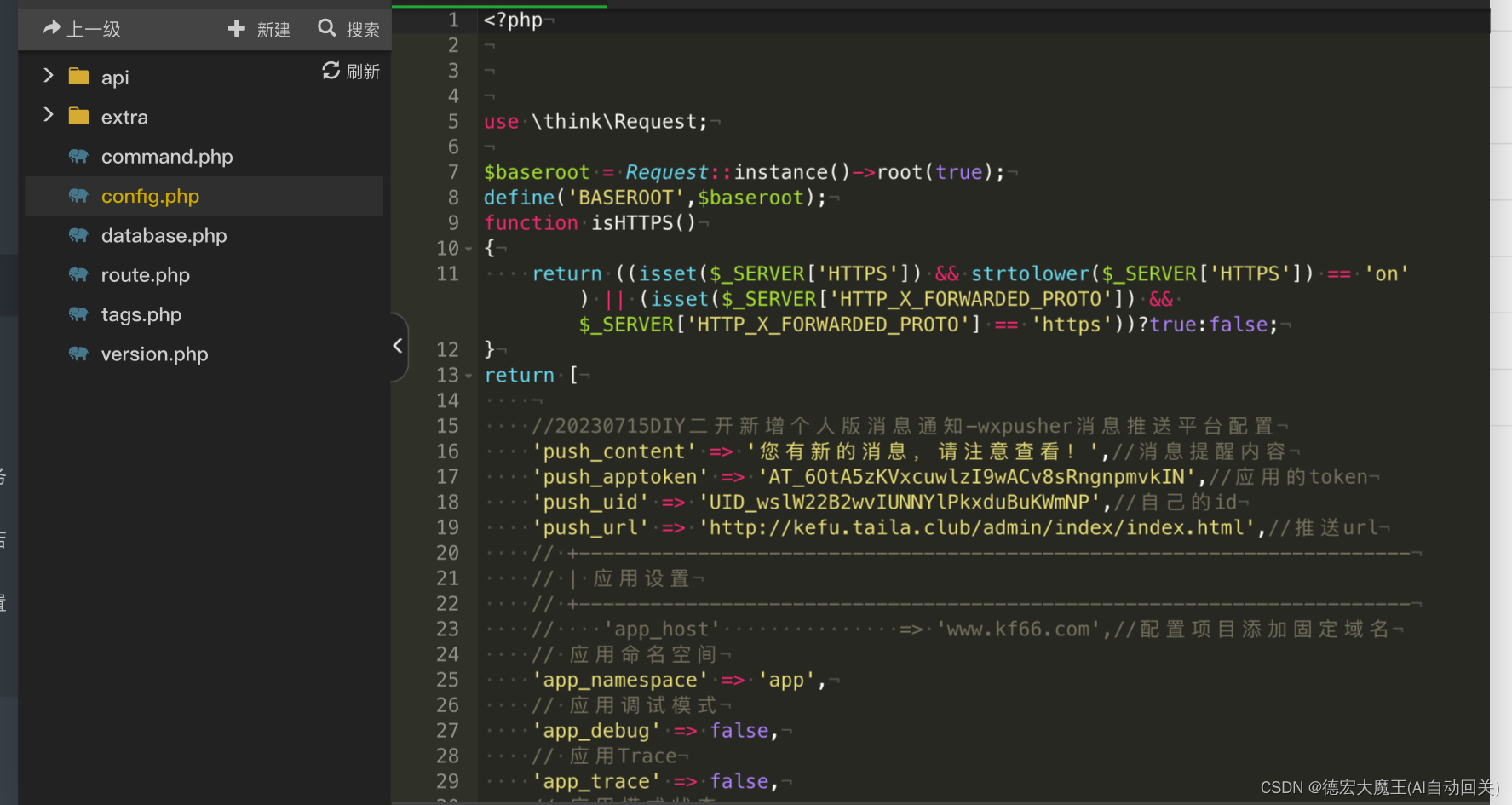
Task: Click the plus icon beside 新建
Action: point(237,29)
